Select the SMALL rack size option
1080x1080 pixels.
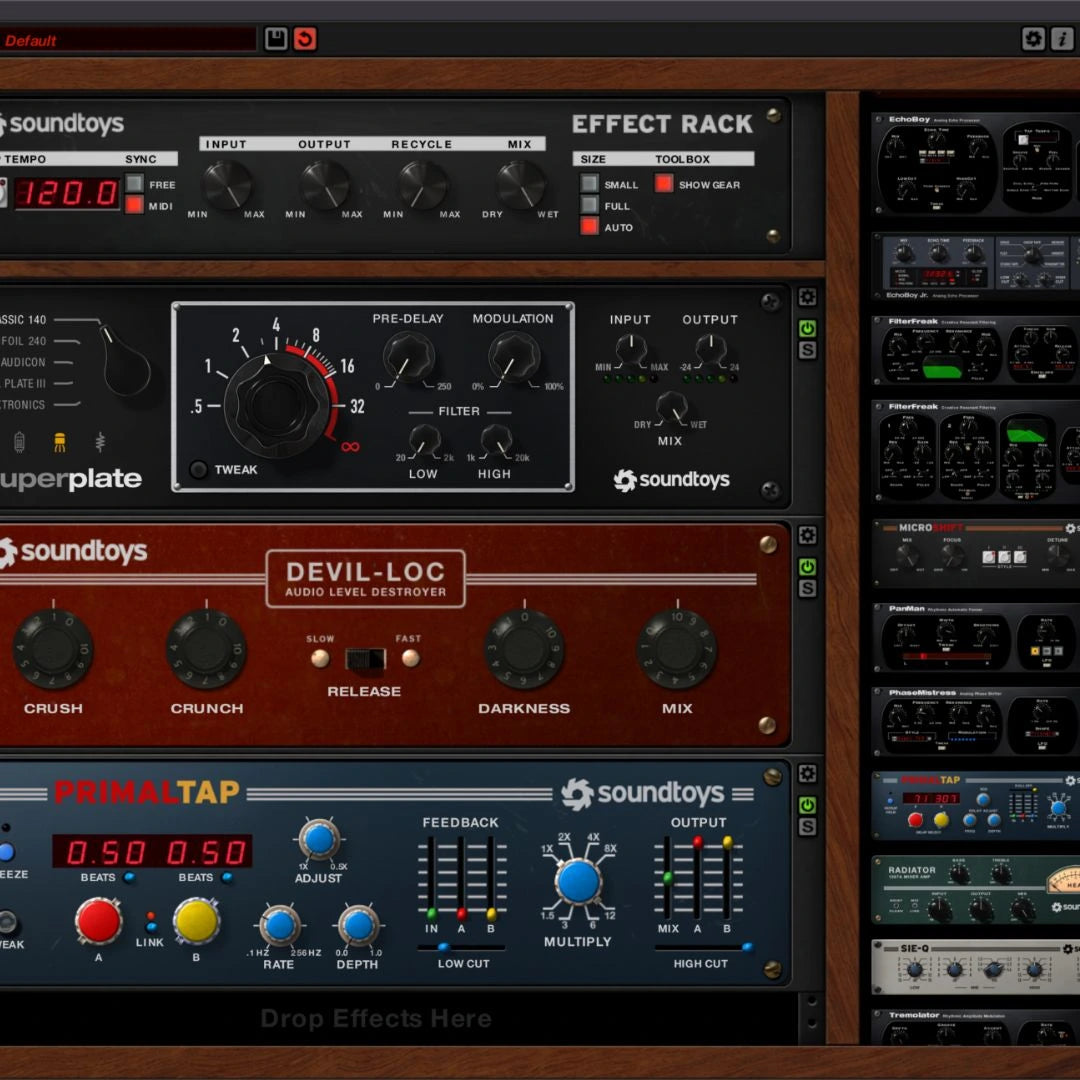tap(590, 184)
